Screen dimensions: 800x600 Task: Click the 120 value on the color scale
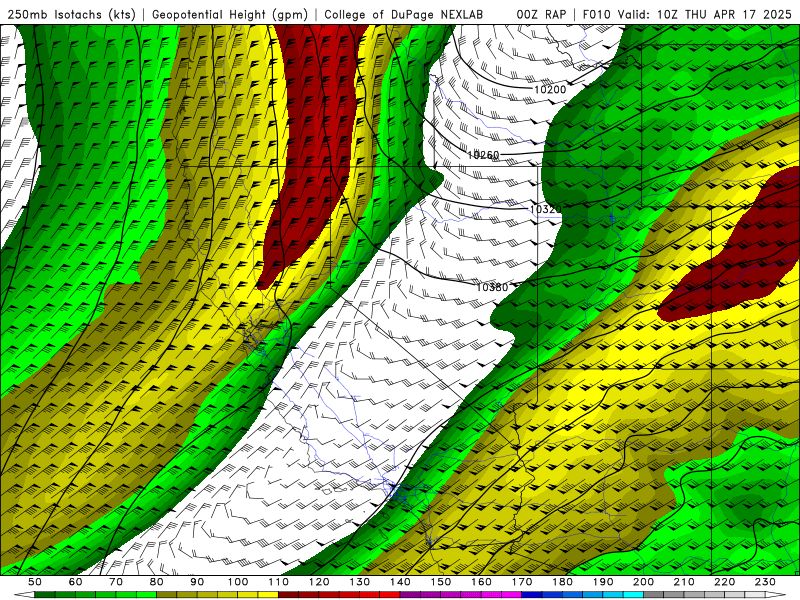(319, 582)
